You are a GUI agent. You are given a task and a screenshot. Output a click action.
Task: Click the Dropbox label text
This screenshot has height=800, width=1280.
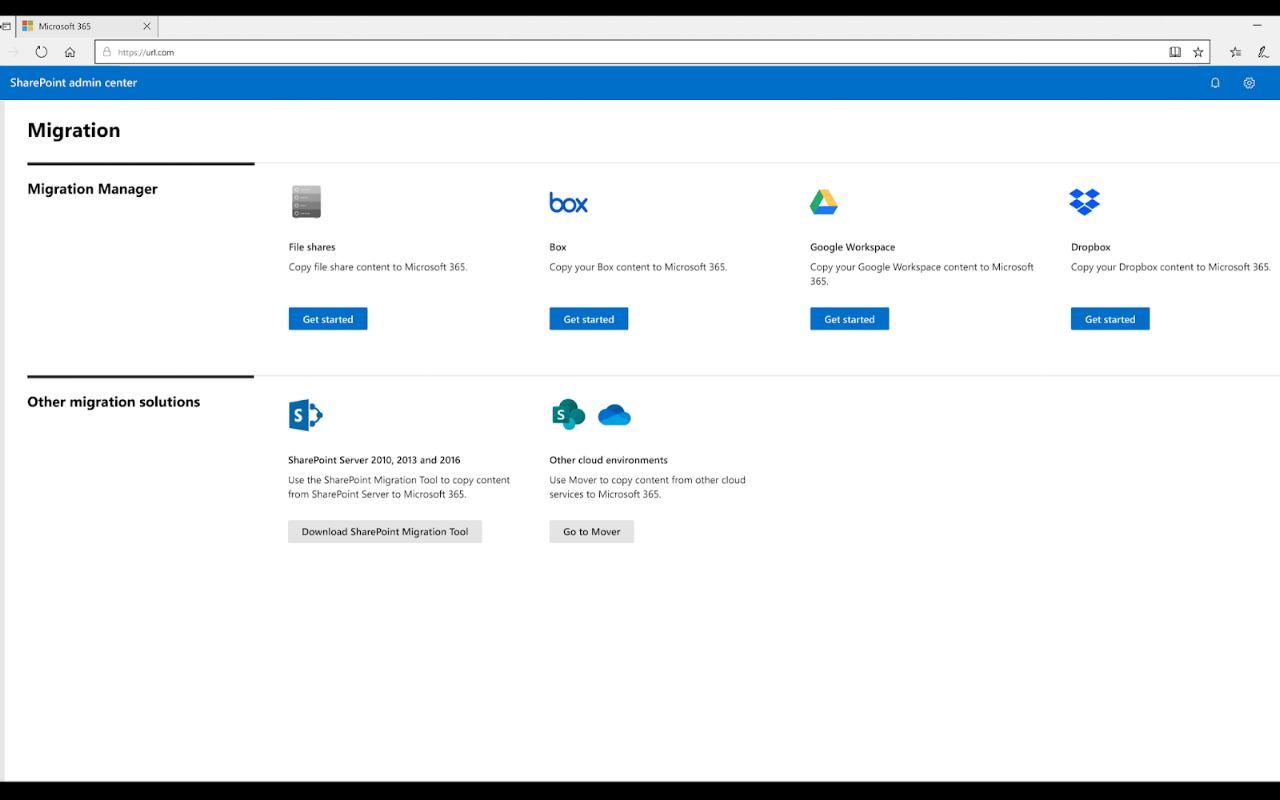pyautogui.click(x=1090, y=247)
